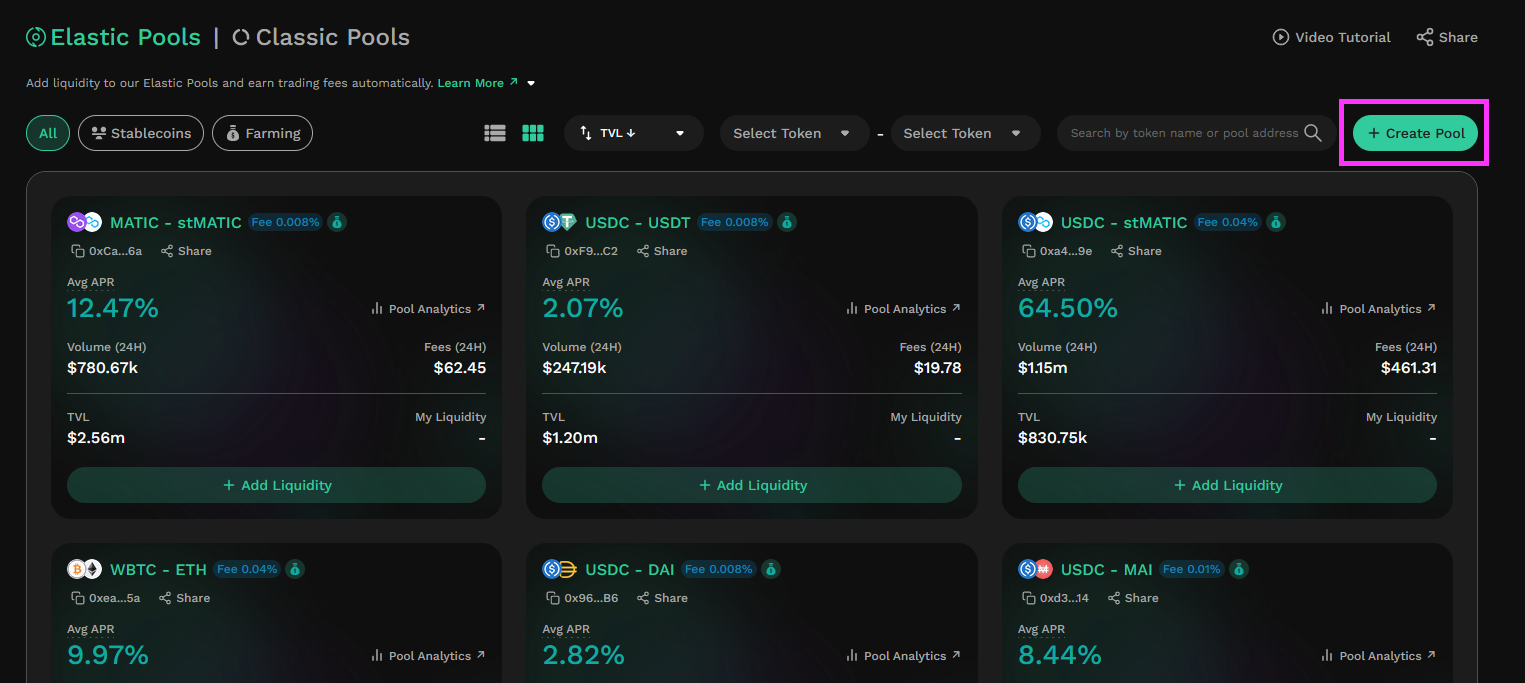Click the 64.50% Avg APR value

click(x=1068, y=308)
